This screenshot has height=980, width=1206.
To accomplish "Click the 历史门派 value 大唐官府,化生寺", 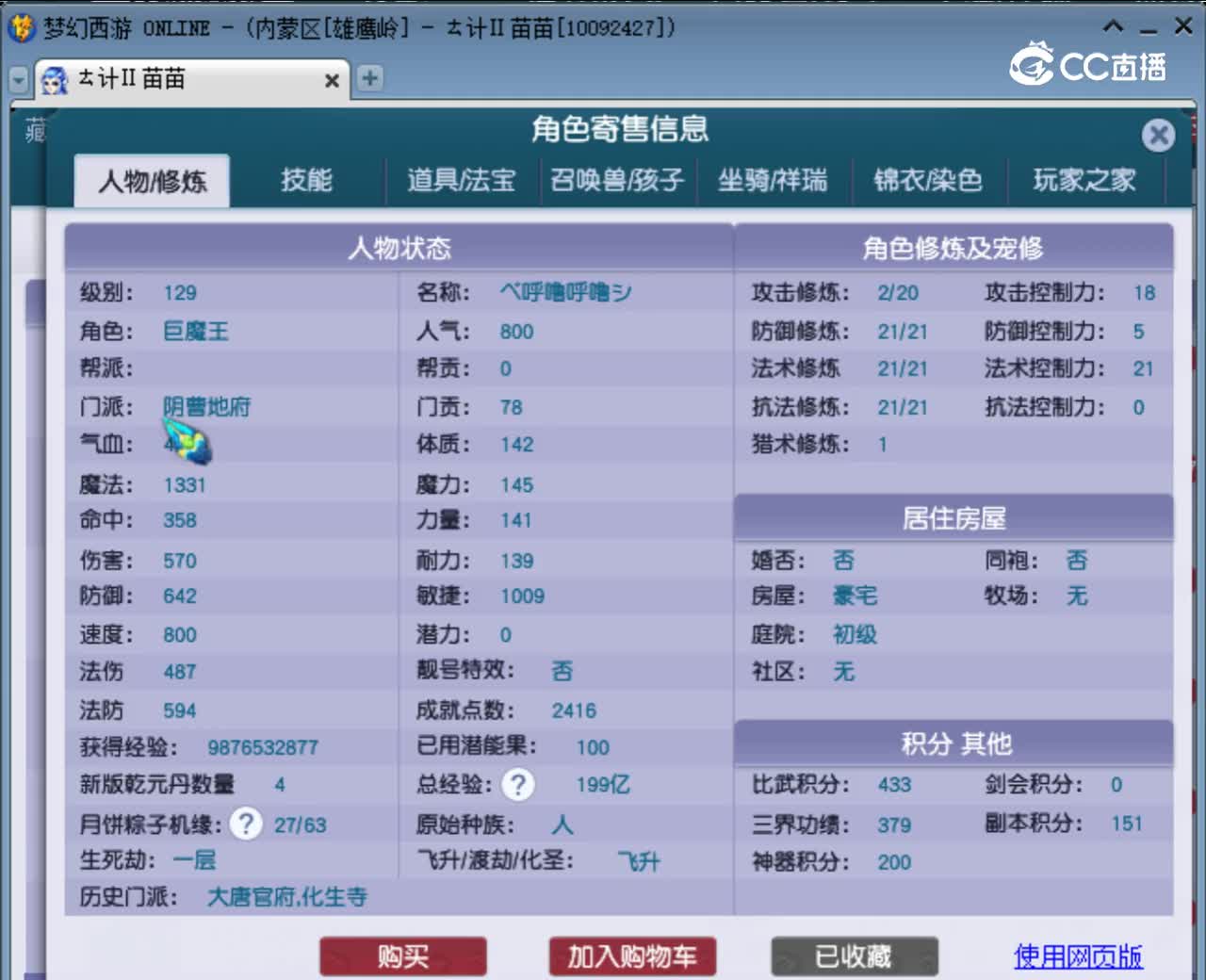I will [287, 896].
